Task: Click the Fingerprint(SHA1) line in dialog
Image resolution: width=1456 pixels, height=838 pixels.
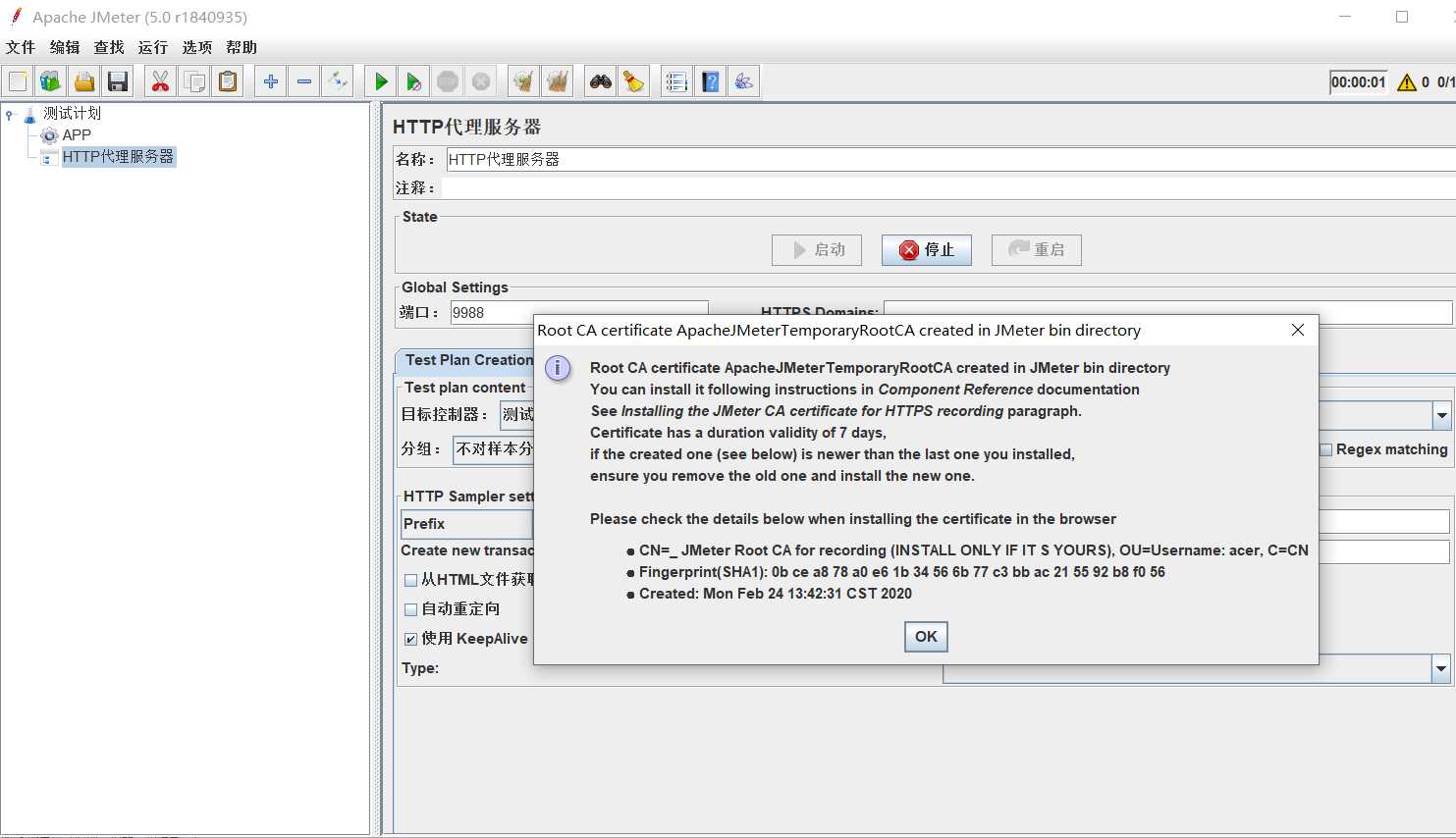Action: [x=902, y=572]
